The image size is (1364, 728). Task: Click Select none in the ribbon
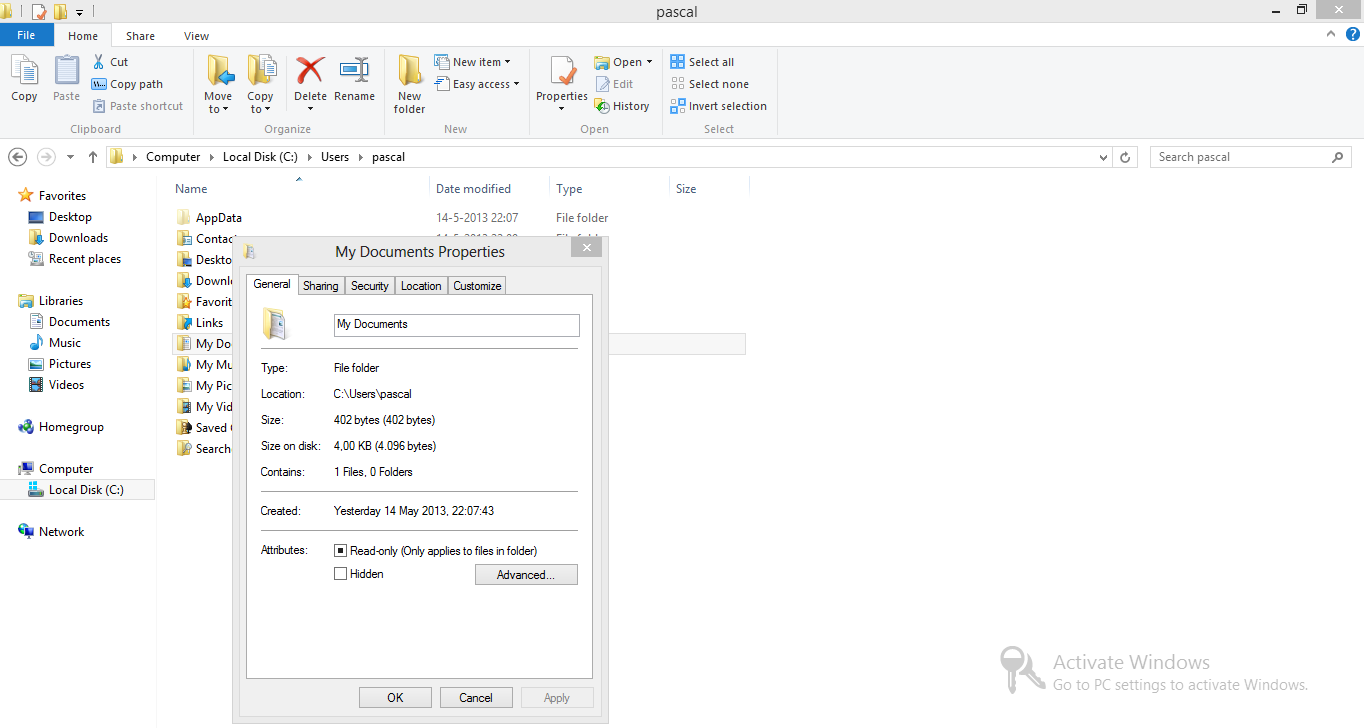tap(709, 84)
